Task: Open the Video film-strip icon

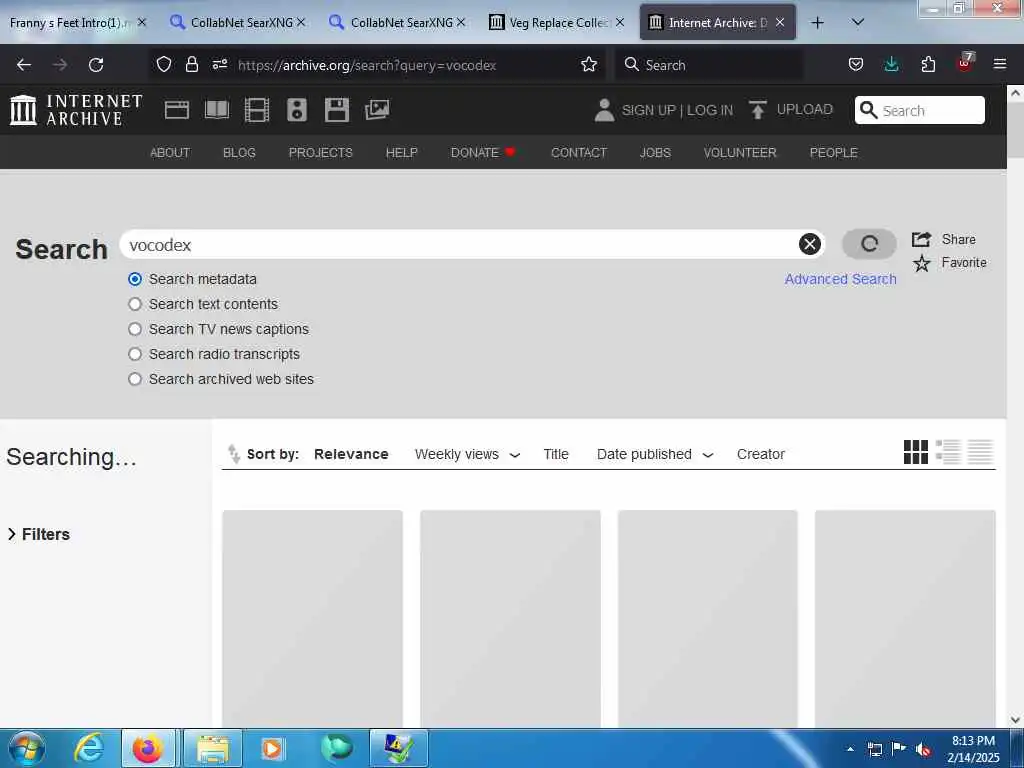Action: pos(257,110)
